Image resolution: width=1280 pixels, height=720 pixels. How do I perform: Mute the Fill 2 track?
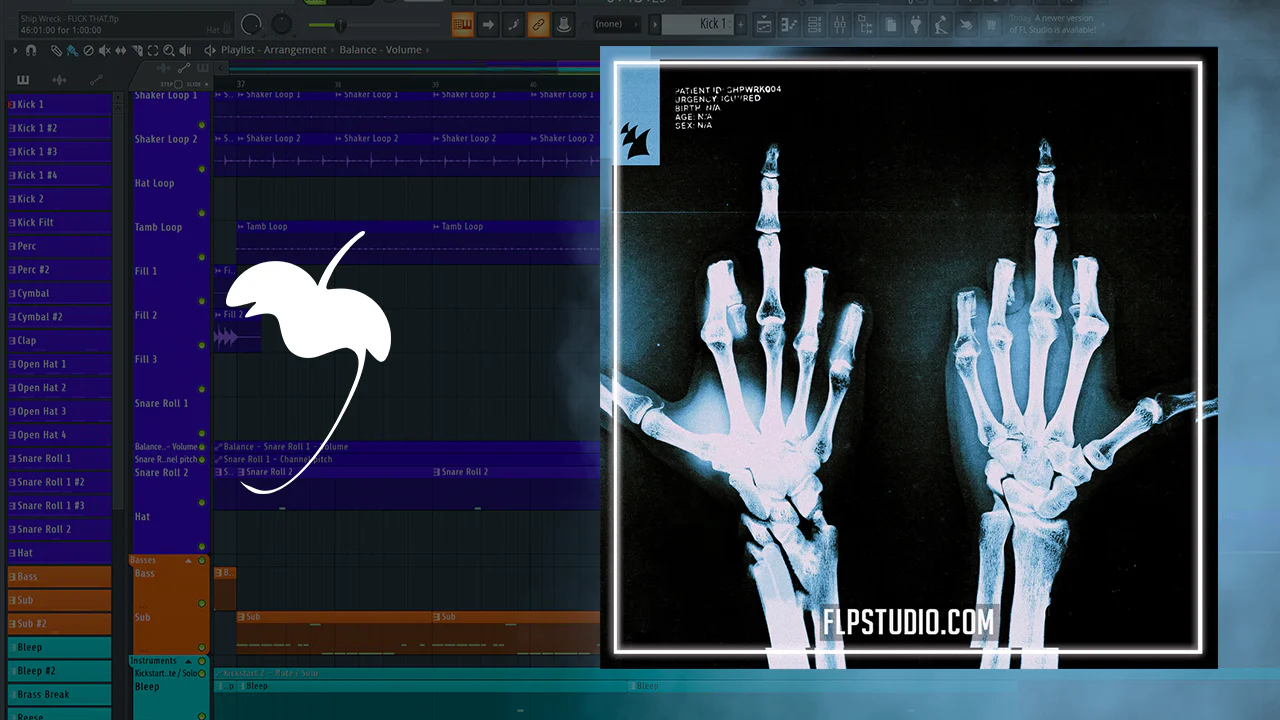tap(202, 345)
